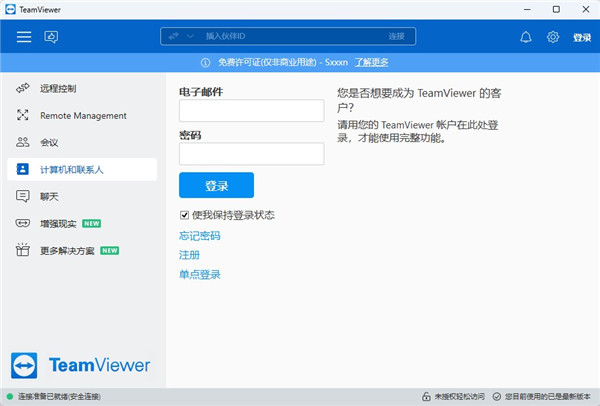
Task: Open the hamburger menu icon
Action: tap(24, 37)
